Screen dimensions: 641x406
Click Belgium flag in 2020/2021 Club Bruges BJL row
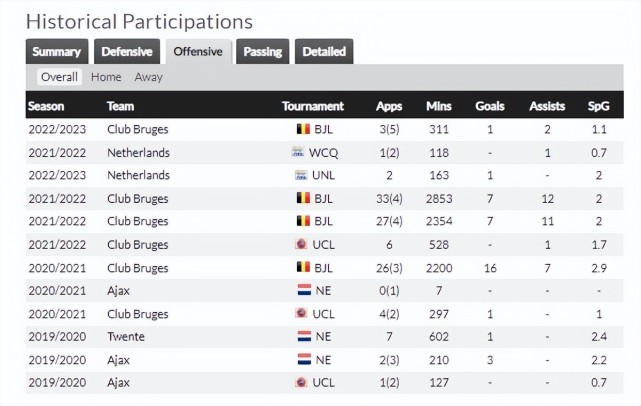(x=304, y=267)
